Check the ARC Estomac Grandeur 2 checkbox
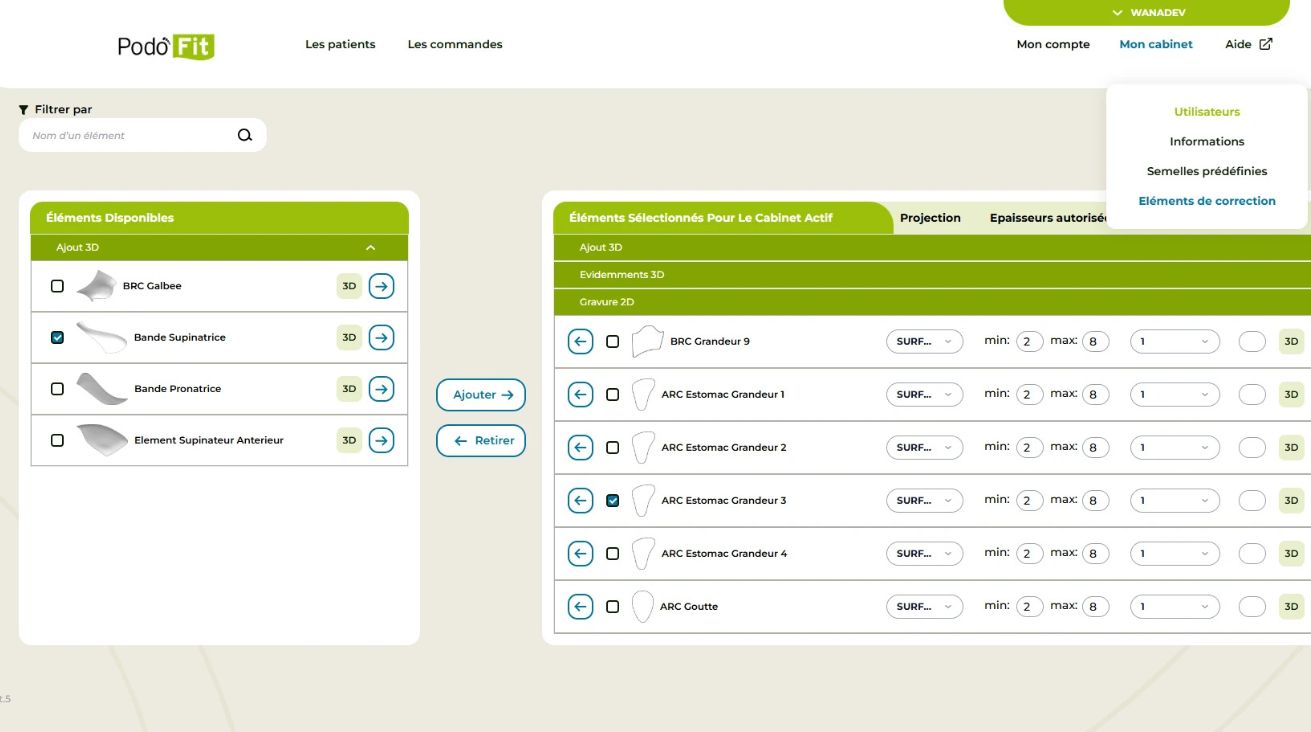 (x=613, y=448)
